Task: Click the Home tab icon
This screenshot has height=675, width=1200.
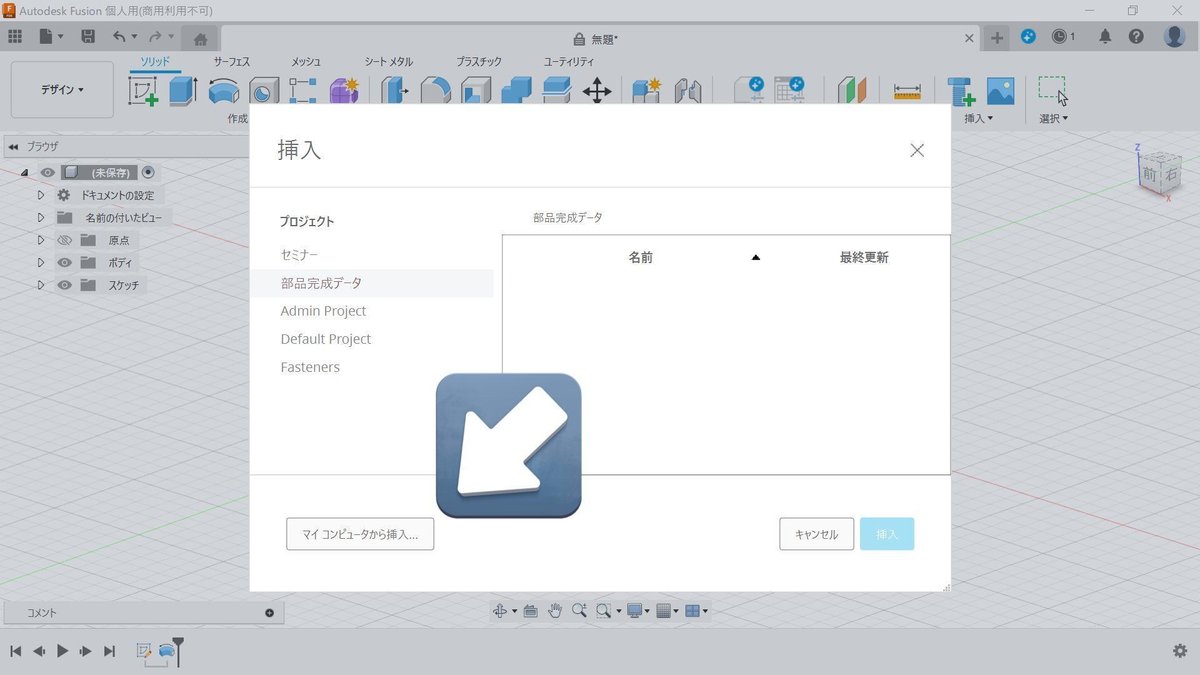Action: tap(200, 38)
